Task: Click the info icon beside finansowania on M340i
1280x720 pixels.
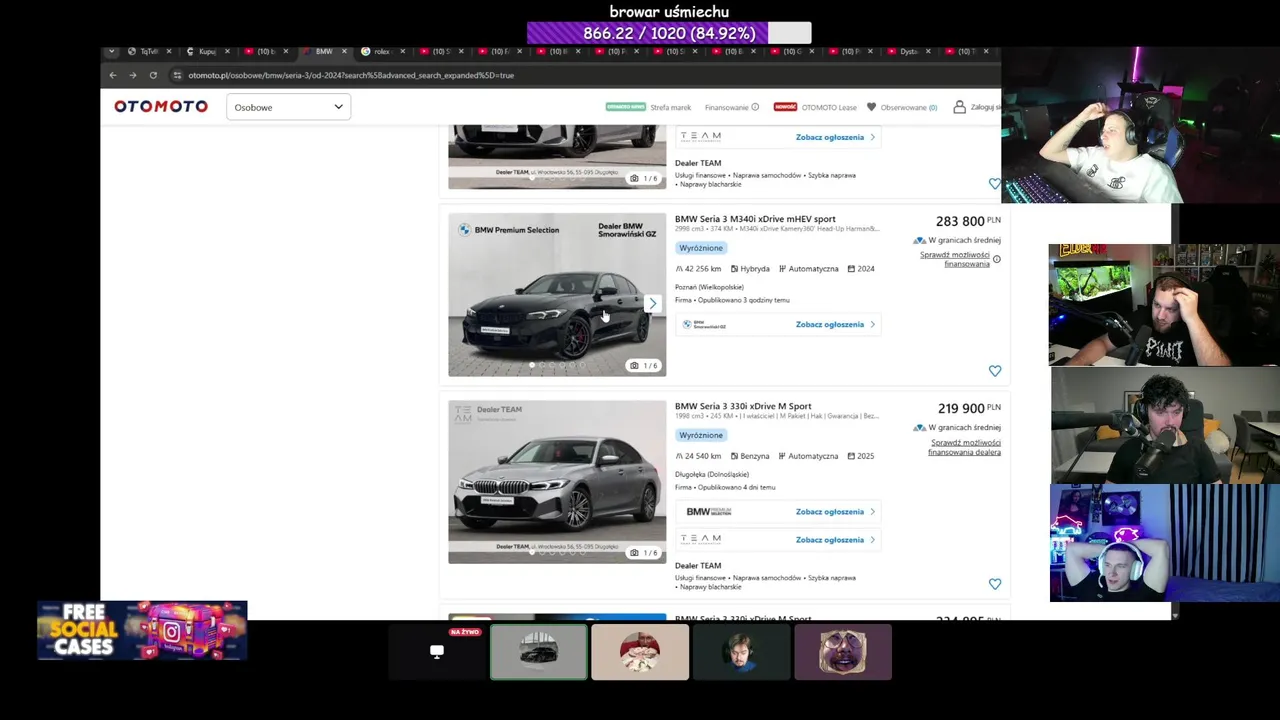Action: pos(997,259)
